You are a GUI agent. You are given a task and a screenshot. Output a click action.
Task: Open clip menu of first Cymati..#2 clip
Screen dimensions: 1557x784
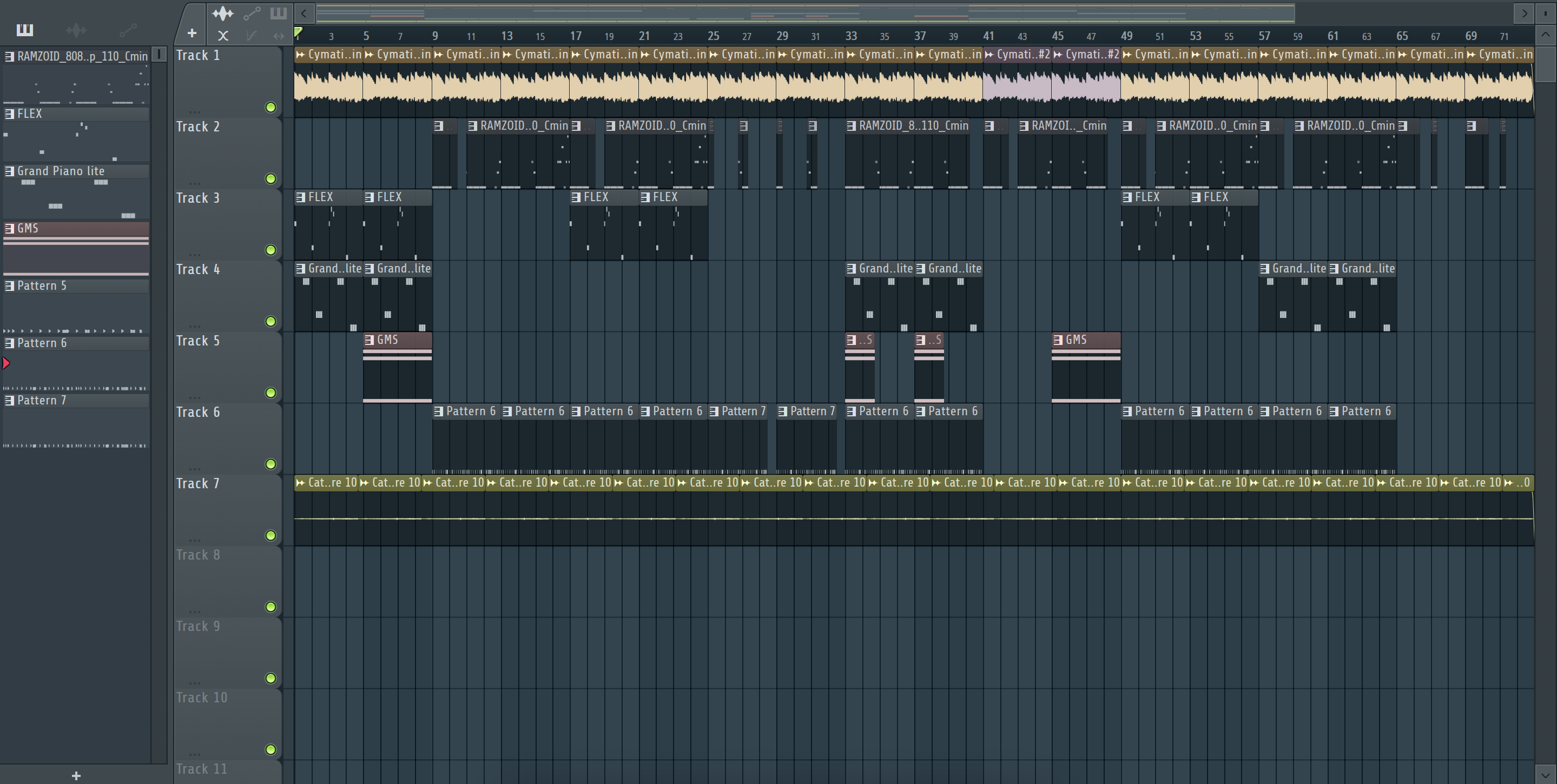tap(989, 55)
